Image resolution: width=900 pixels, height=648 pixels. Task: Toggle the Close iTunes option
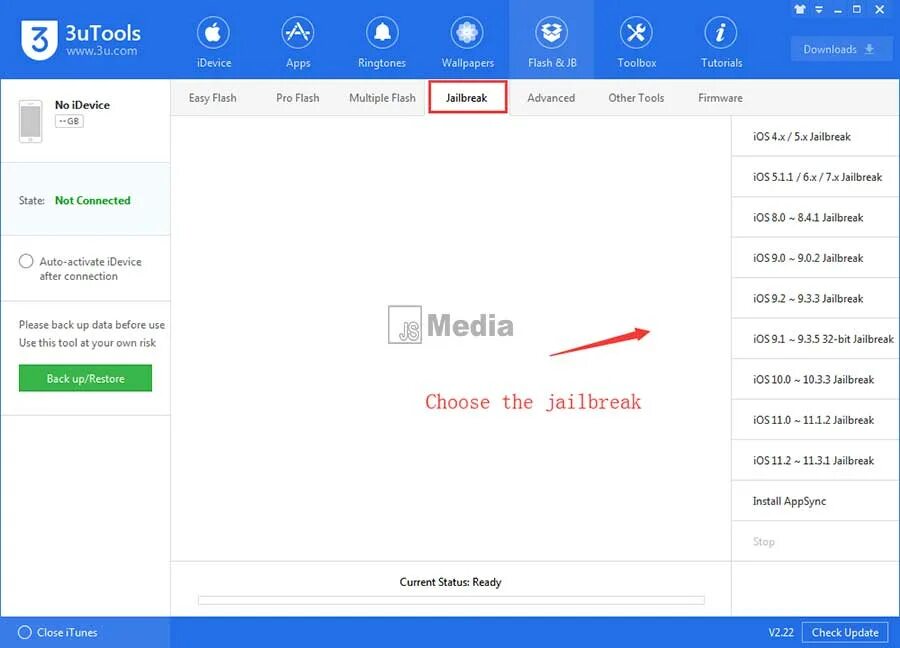tap(25, 633)
